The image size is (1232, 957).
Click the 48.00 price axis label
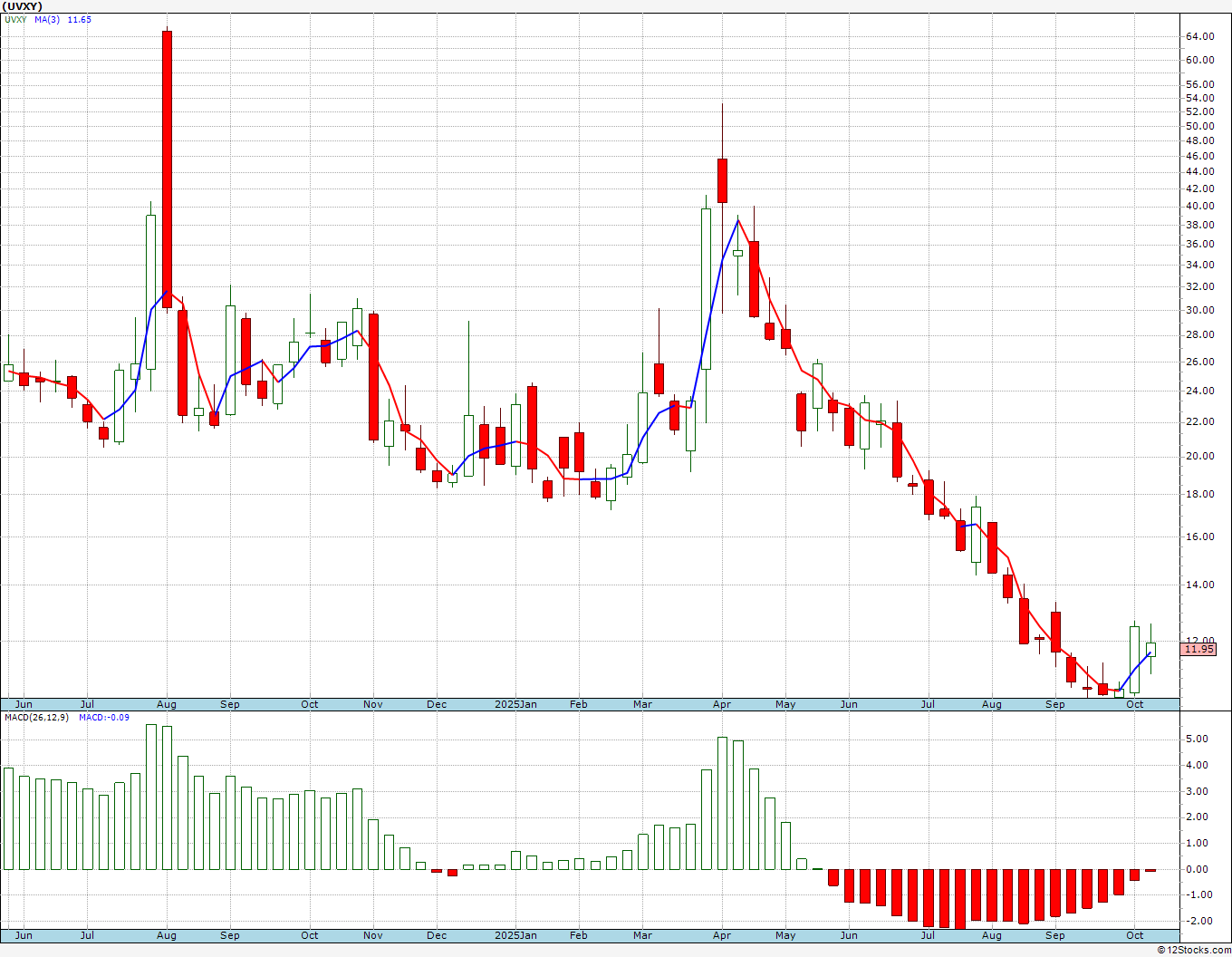click(x=1200, y=140)
